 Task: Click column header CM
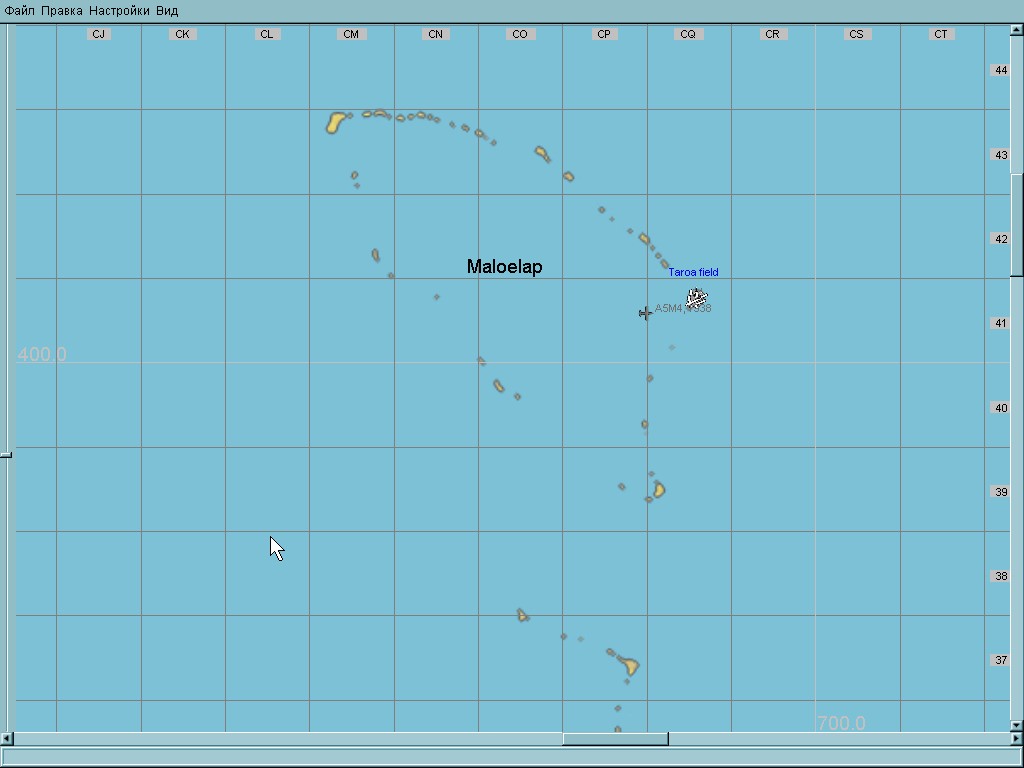351,34
